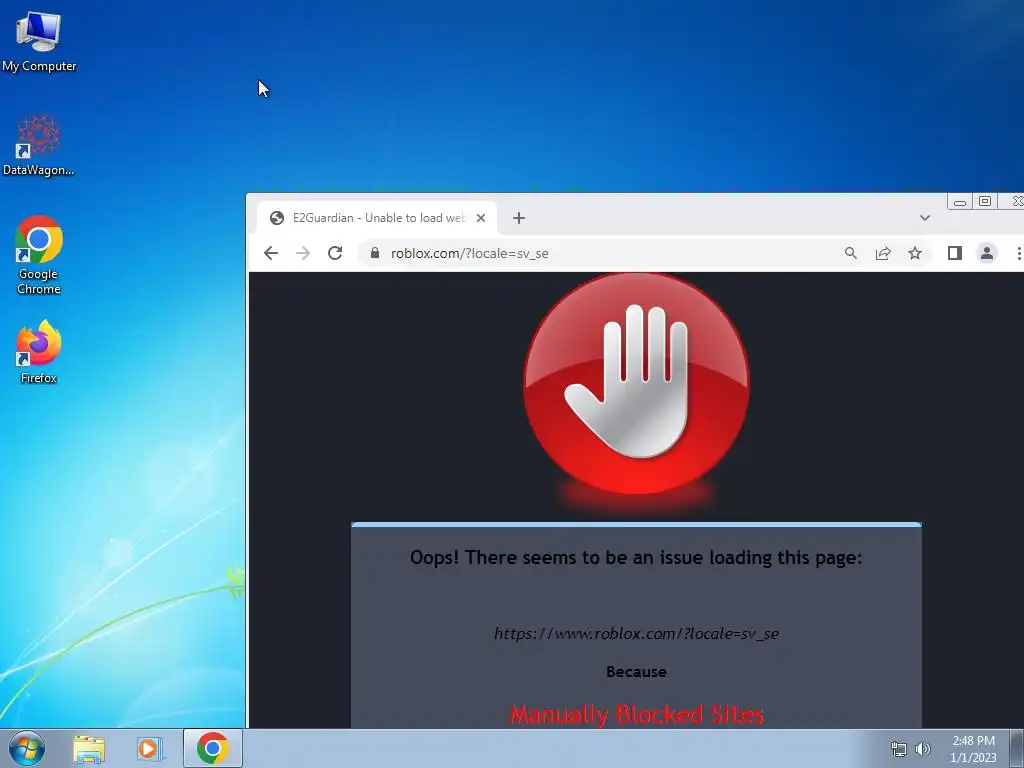This screenshot has width=1024, height=768.
Task: Open a new tab with plus button
Action: coord(519,218)
